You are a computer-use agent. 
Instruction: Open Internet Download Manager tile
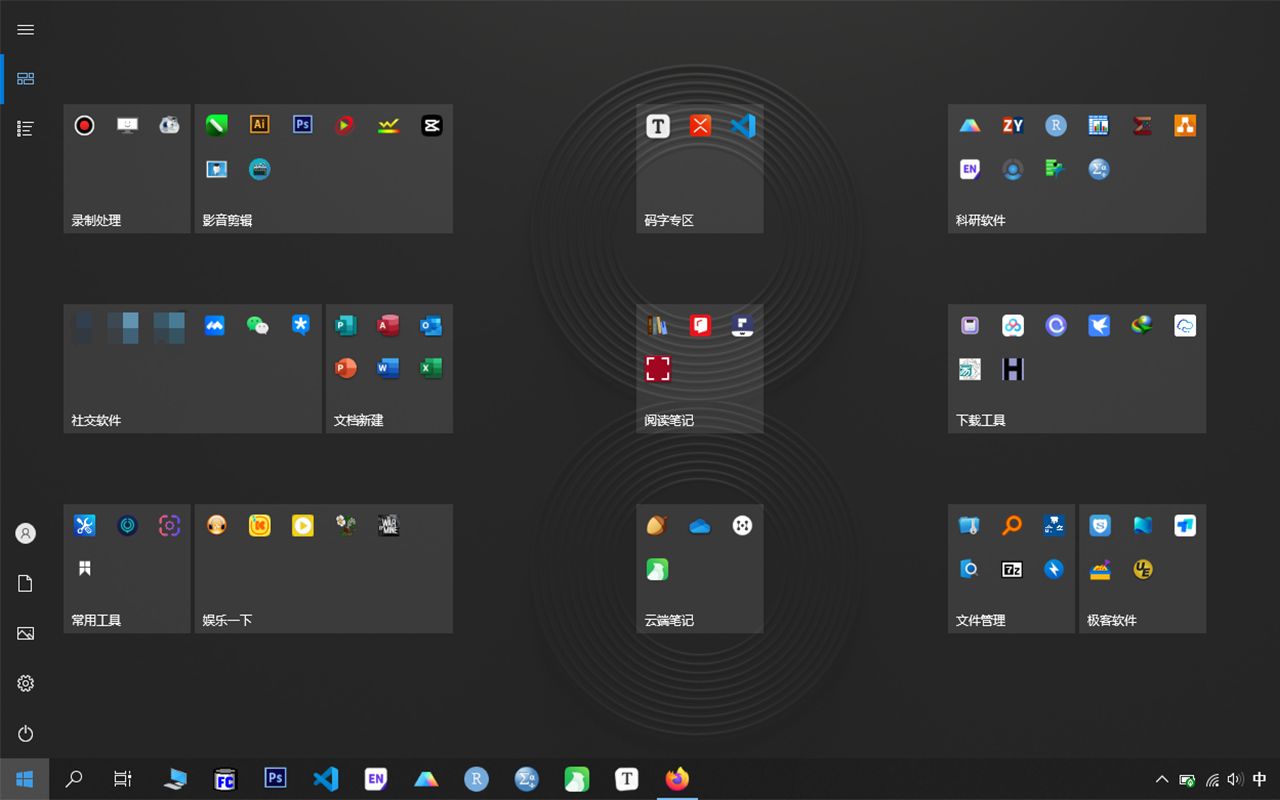point(1142,325)
